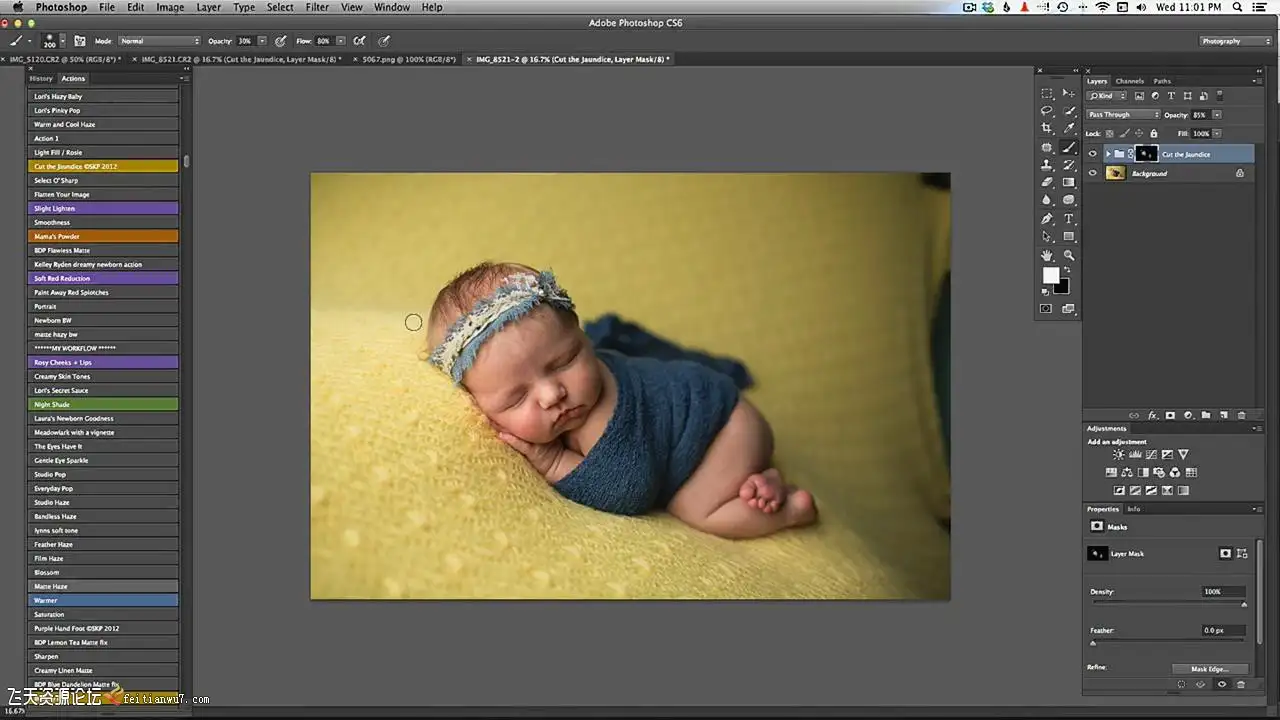Open the brush Mode dropdown

coord(160,41)
